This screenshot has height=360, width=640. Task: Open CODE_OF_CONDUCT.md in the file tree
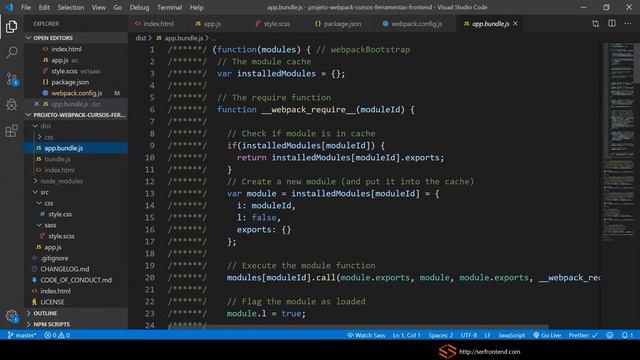tap(76, 280)
